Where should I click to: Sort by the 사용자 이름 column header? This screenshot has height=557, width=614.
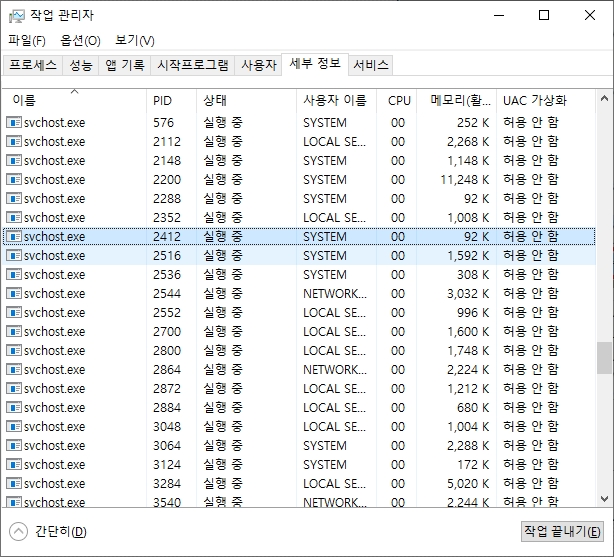tap(336, 101)
